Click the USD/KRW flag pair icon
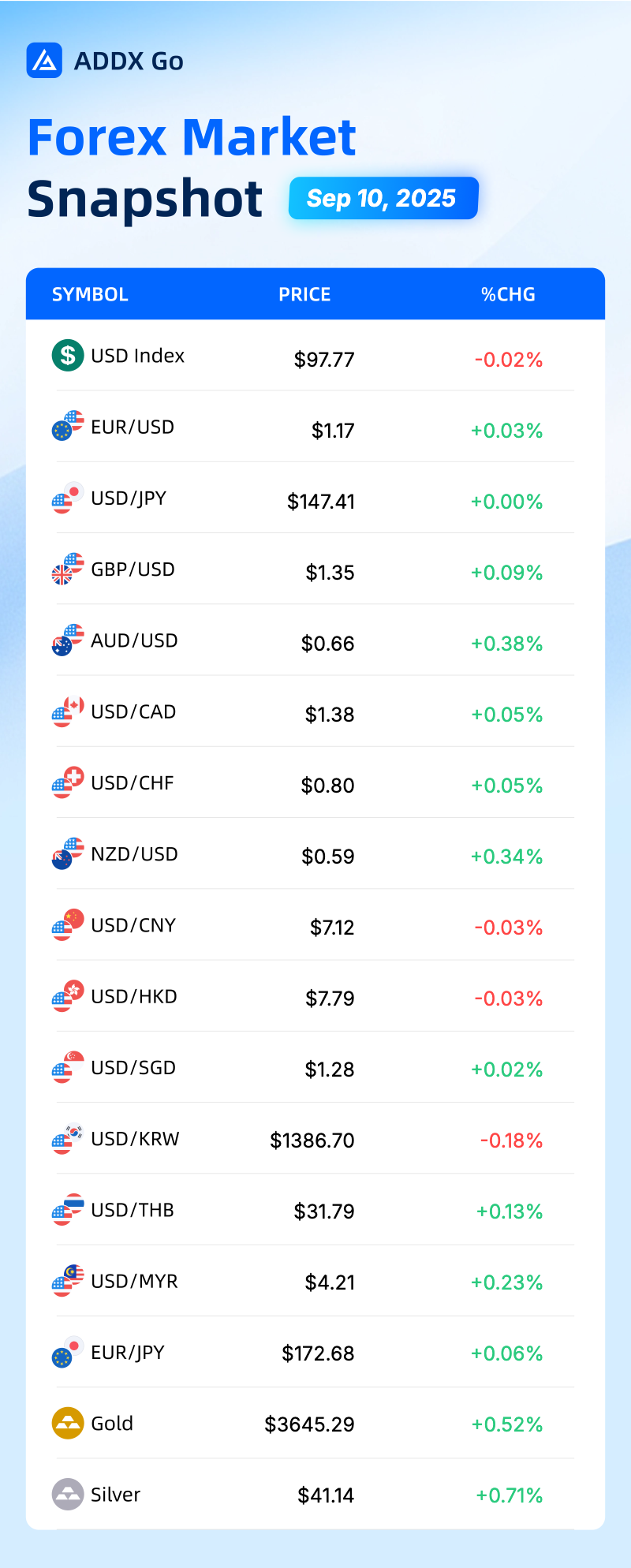 pyautogui.click(x=68, y=1139)
